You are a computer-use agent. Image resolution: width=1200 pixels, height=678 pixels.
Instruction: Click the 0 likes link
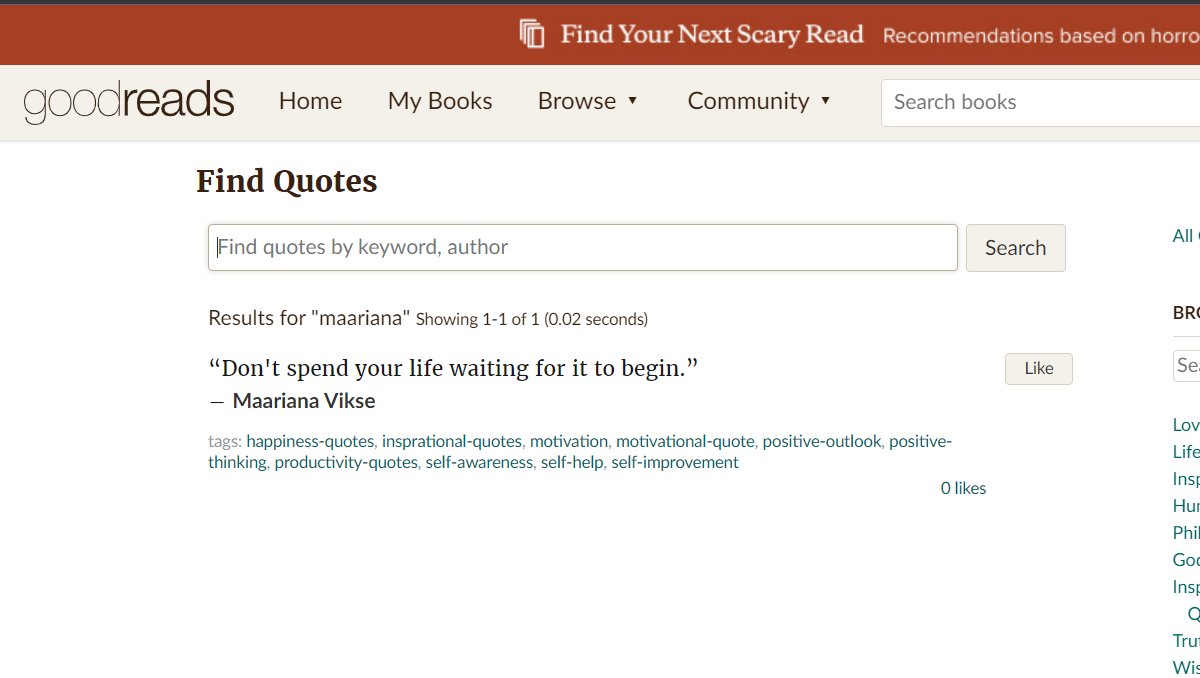[x=963, y=488]
